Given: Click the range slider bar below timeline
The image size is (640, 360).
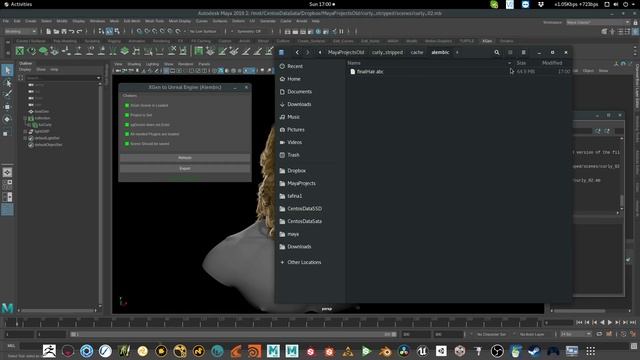Looking at the screenshot, I should point(233,334).
